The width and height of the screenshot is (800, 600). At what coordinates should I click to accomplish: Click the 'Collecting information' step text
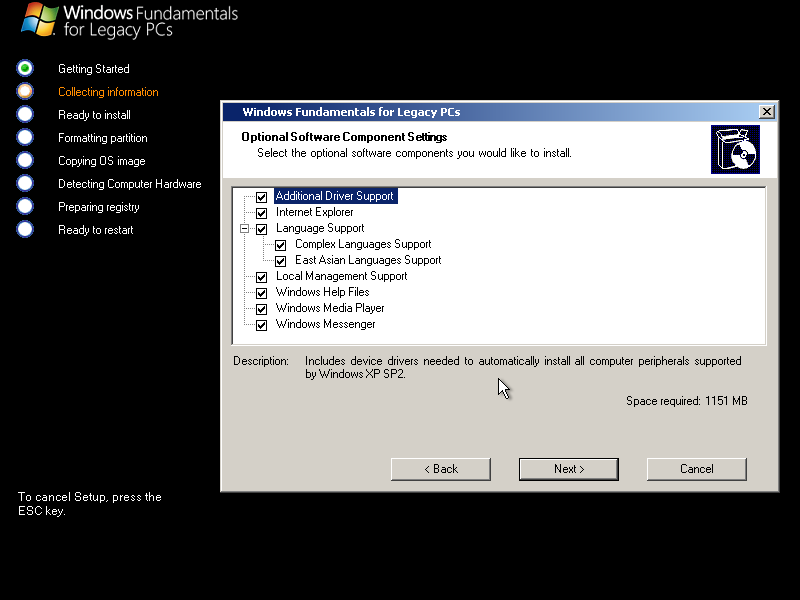coord(108,92)
